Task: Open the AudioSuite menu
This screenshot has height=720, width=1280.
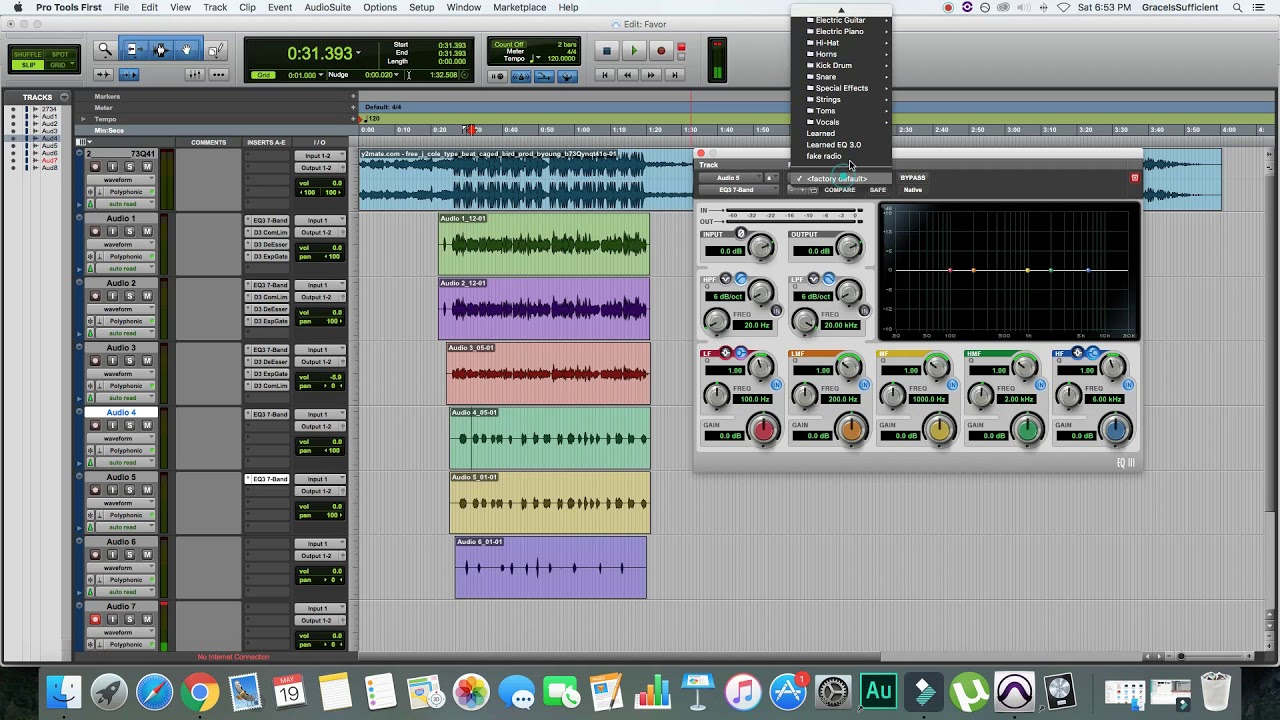Action: tap(327, 7)
